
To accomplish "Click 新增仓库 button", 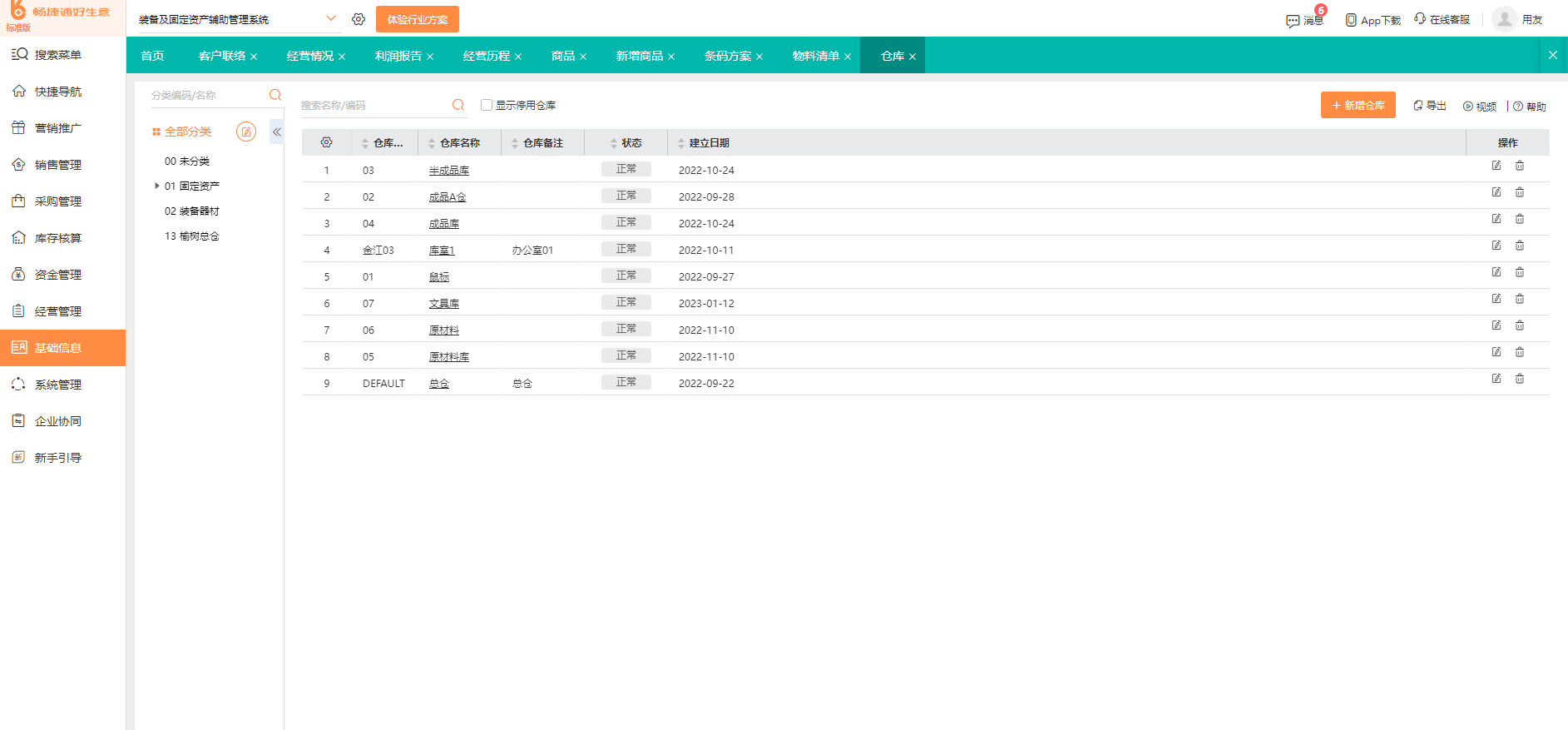I will 1358,105.
